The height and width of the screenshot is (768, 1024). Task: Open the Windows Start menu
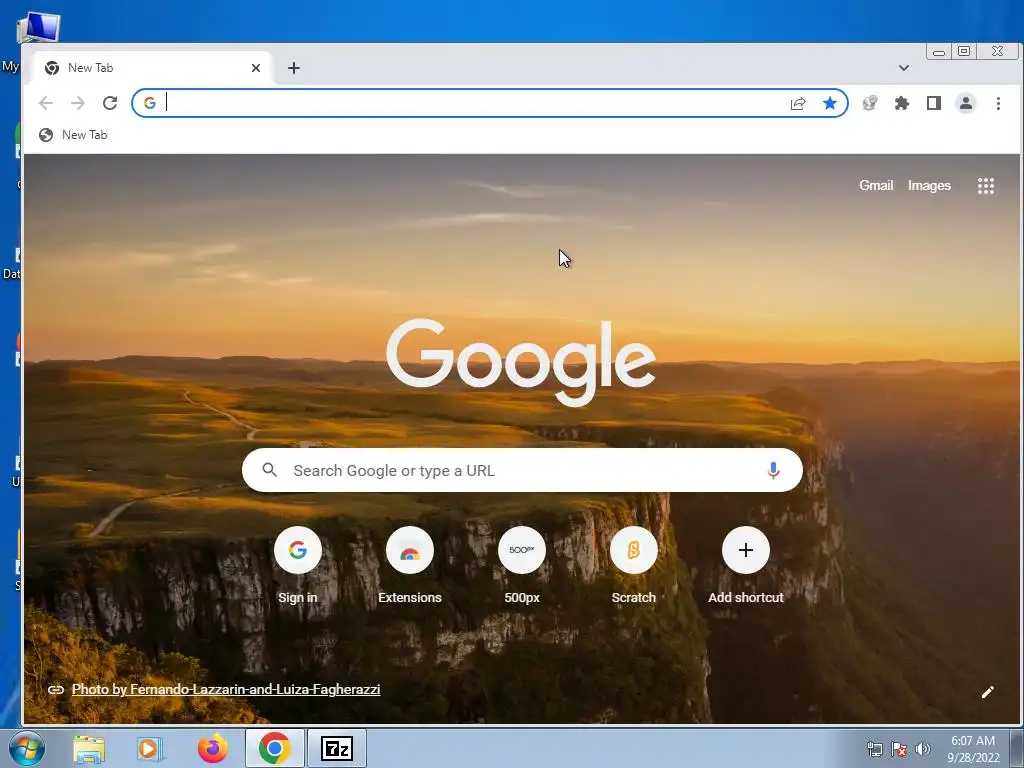[x=27, y=748]
